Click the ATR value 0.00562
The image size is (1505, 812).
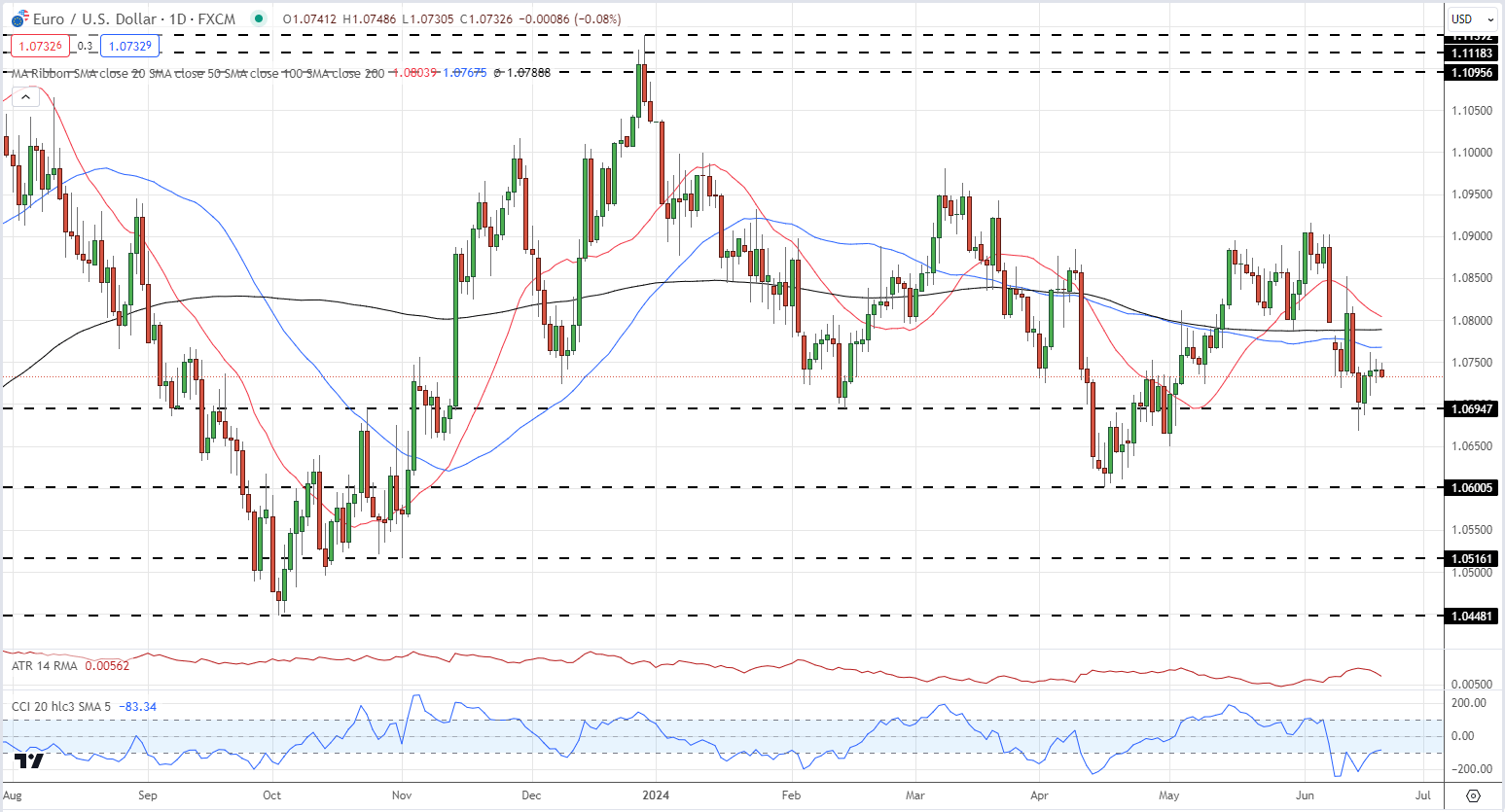(x=107, y=665)
